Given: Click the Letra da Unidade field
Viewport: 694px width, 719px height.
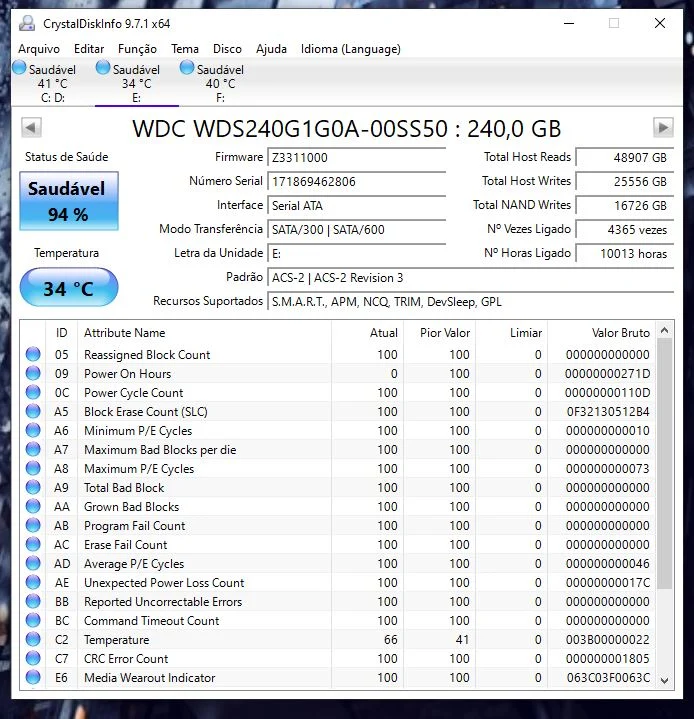Looking at the screenshot, I should point(356,254).
